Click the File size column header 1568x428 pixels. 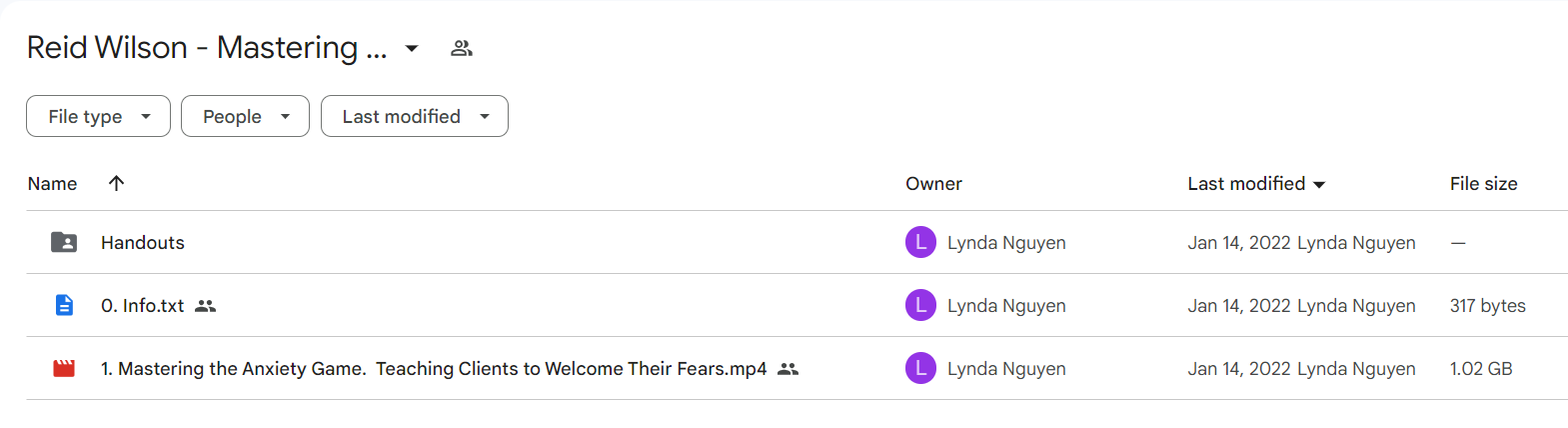pyautogui.click(x=1483, y=184)
